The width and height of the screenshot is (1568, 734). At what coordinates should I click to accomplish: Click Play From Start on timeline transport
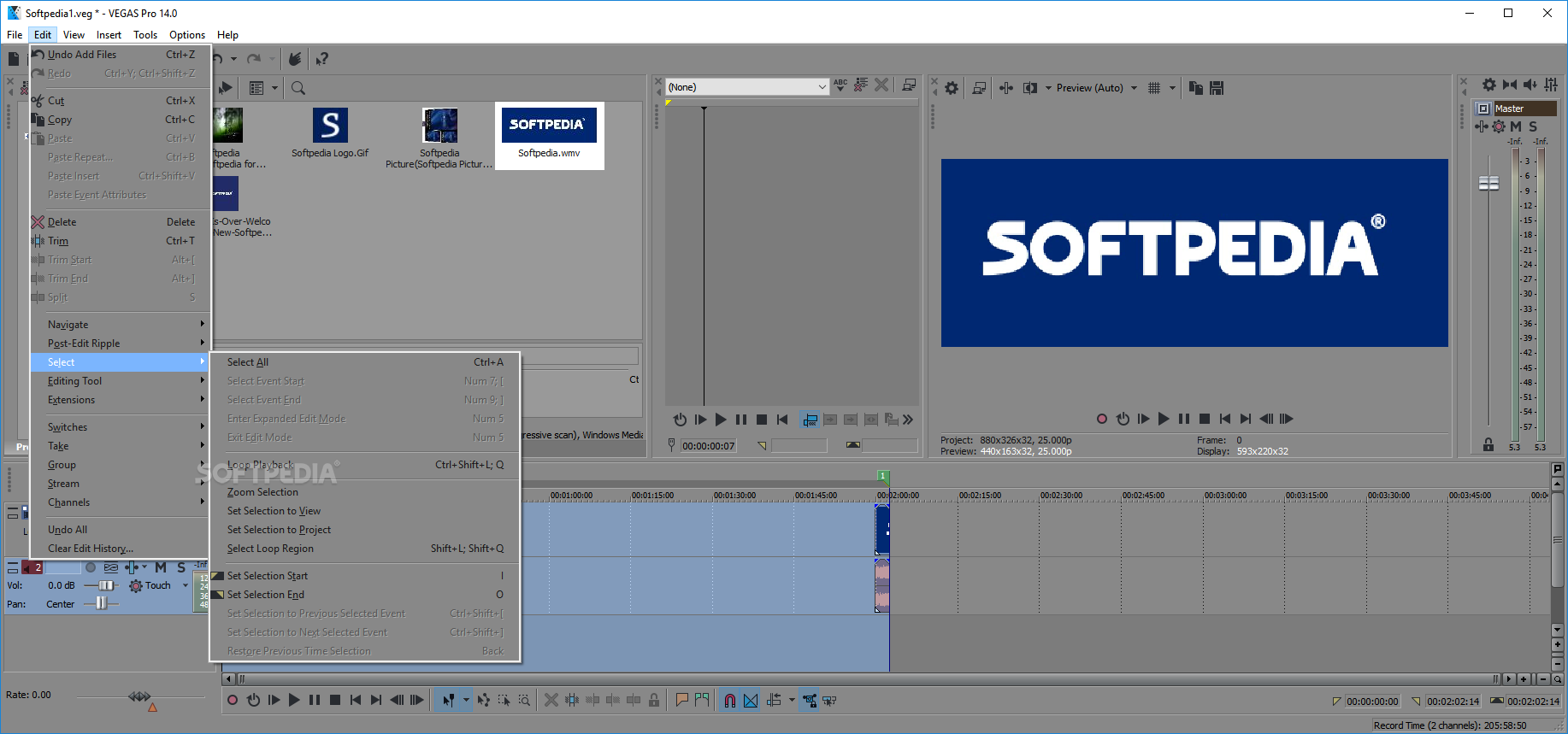[x=274, y=700]
